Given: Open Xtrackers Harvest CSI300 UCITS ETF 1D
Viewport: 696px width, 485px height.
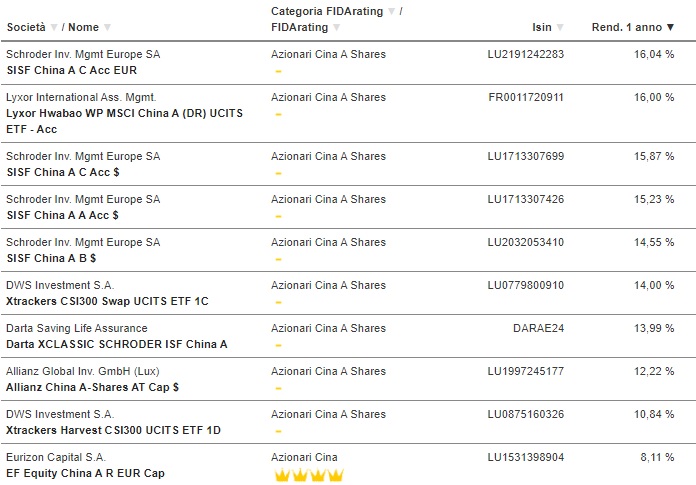Looking at the screenshot, I should point(113,430).
